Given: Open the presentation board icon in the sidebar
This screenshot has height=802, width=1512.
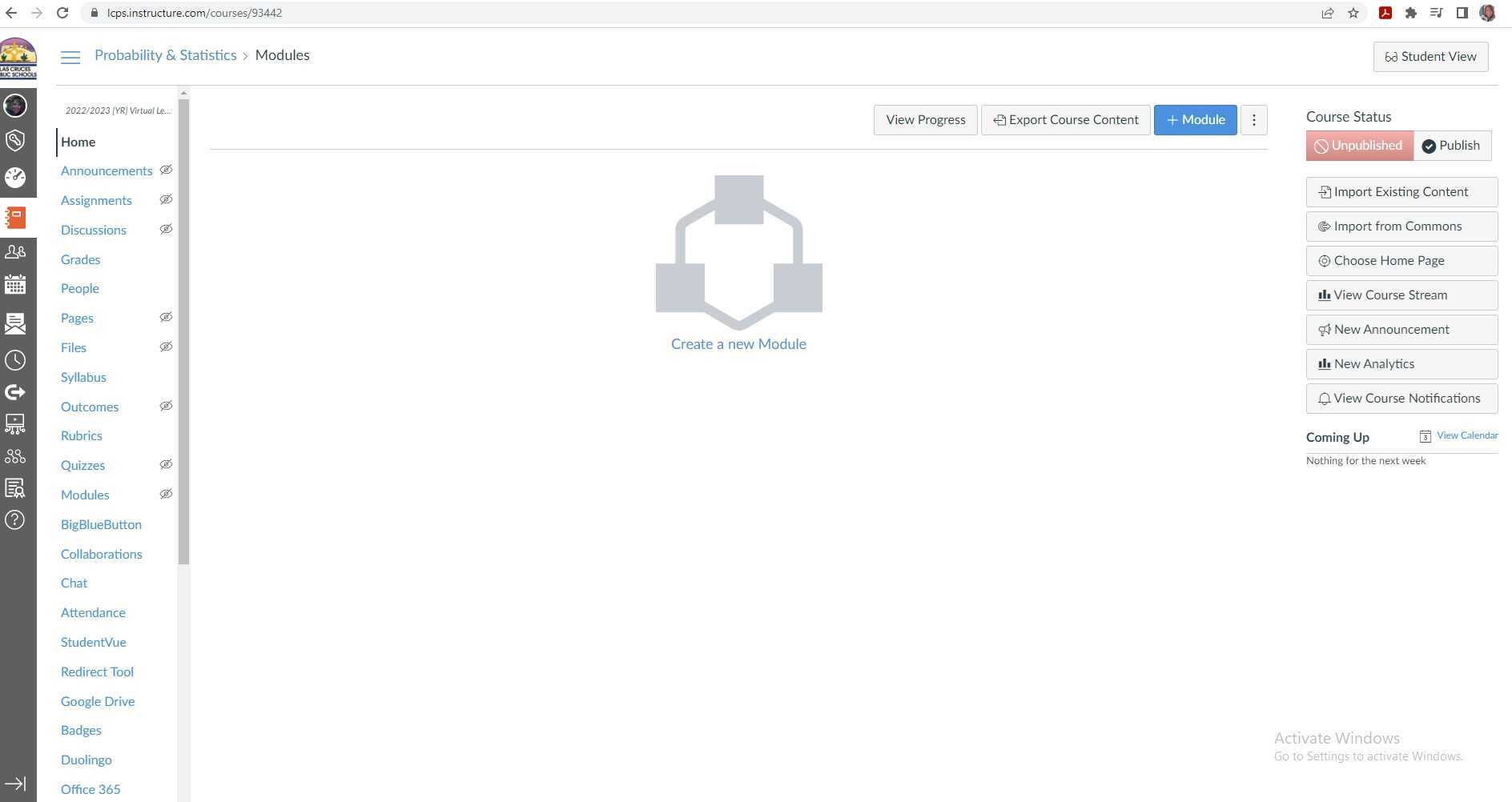Looking at the screenshot, I should click(15, 424).
